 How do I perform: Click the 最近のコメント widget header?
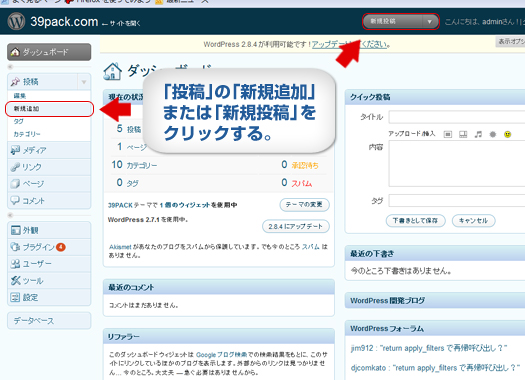[219, 287]
